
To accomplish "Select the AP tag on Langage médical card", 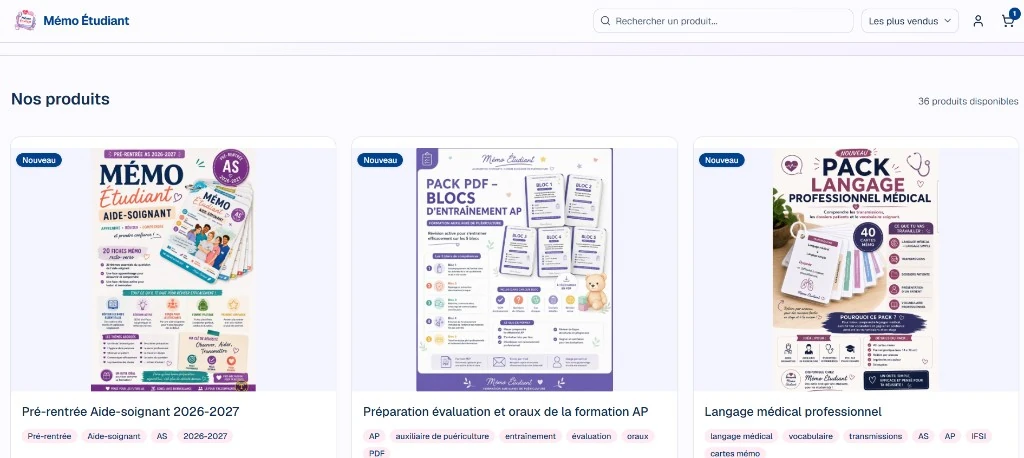I will tap(950, 436).
